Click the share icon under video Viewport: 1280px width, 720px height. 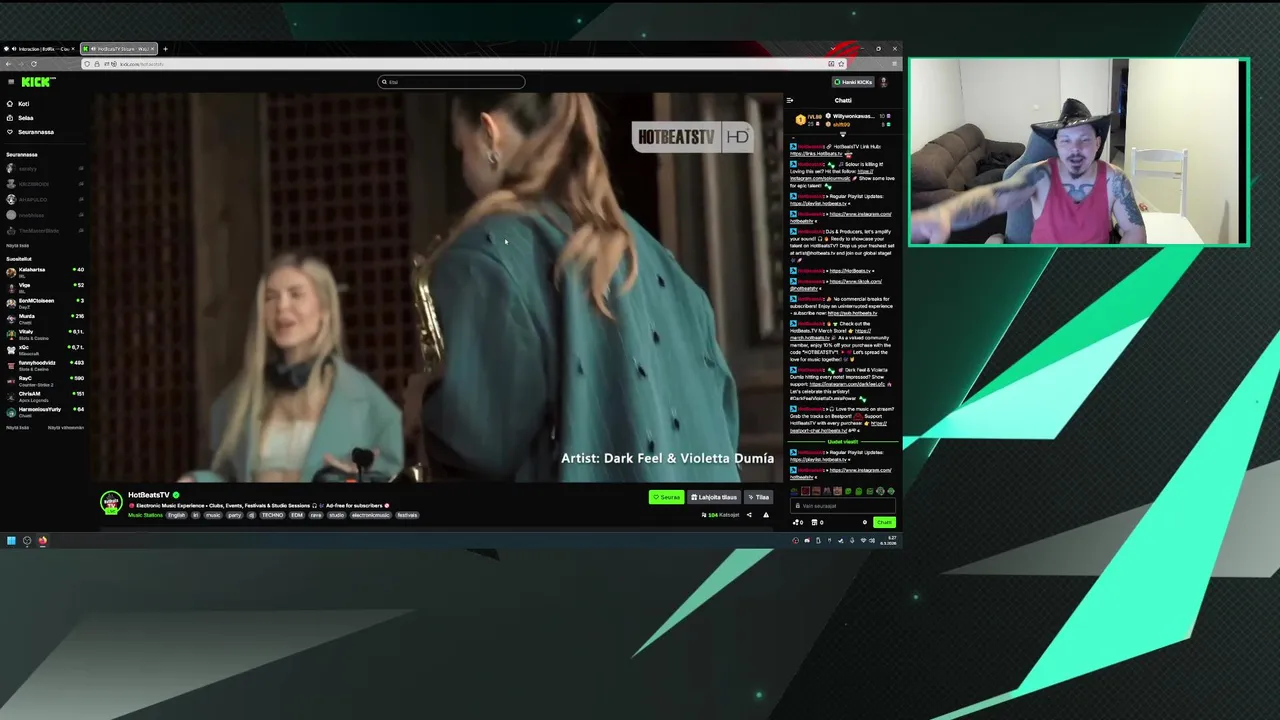[x=749, y=515]
